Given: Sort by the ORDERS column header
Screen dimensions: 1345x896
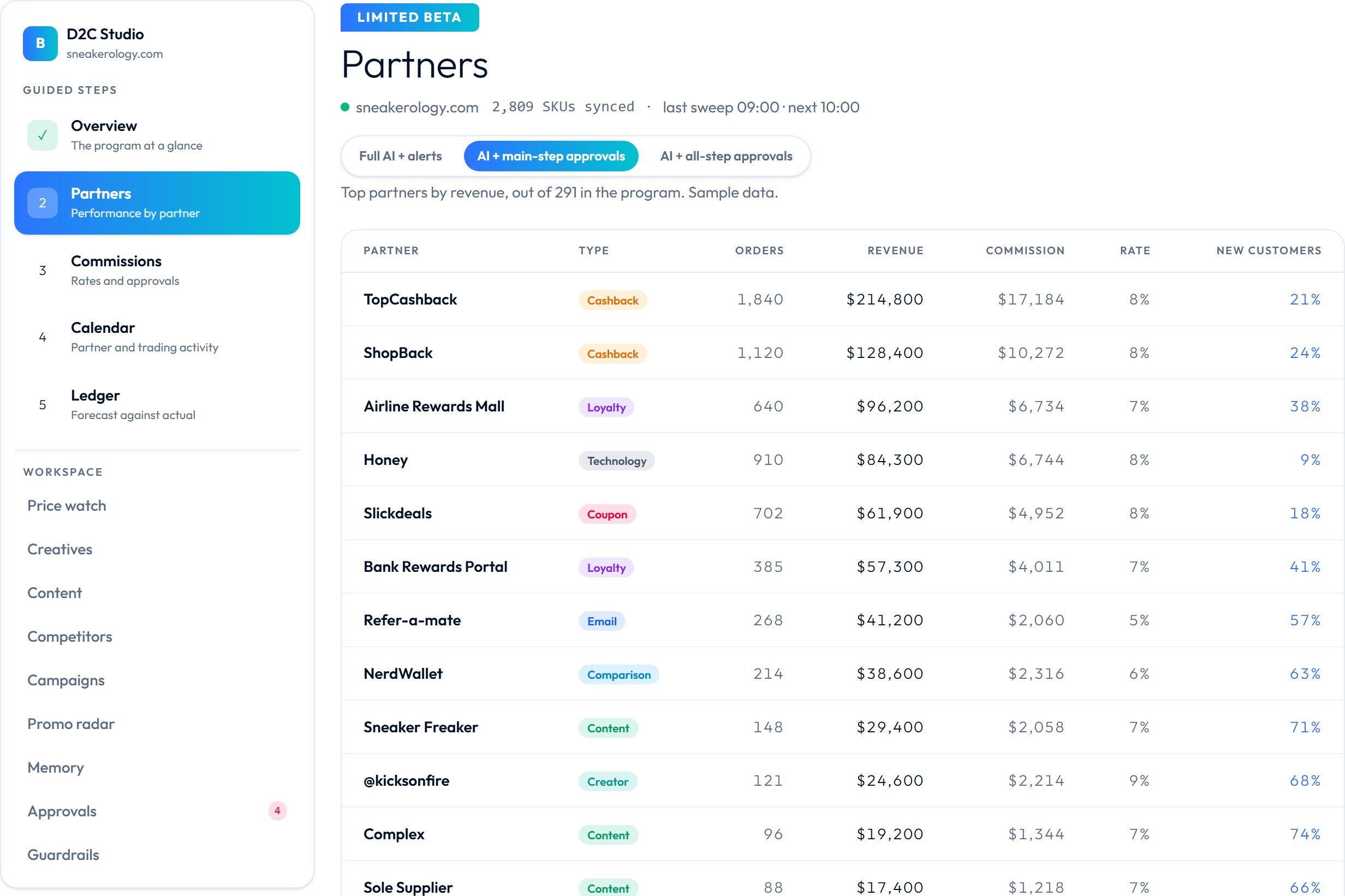Looking at the screenshot, I should (759, 250).
